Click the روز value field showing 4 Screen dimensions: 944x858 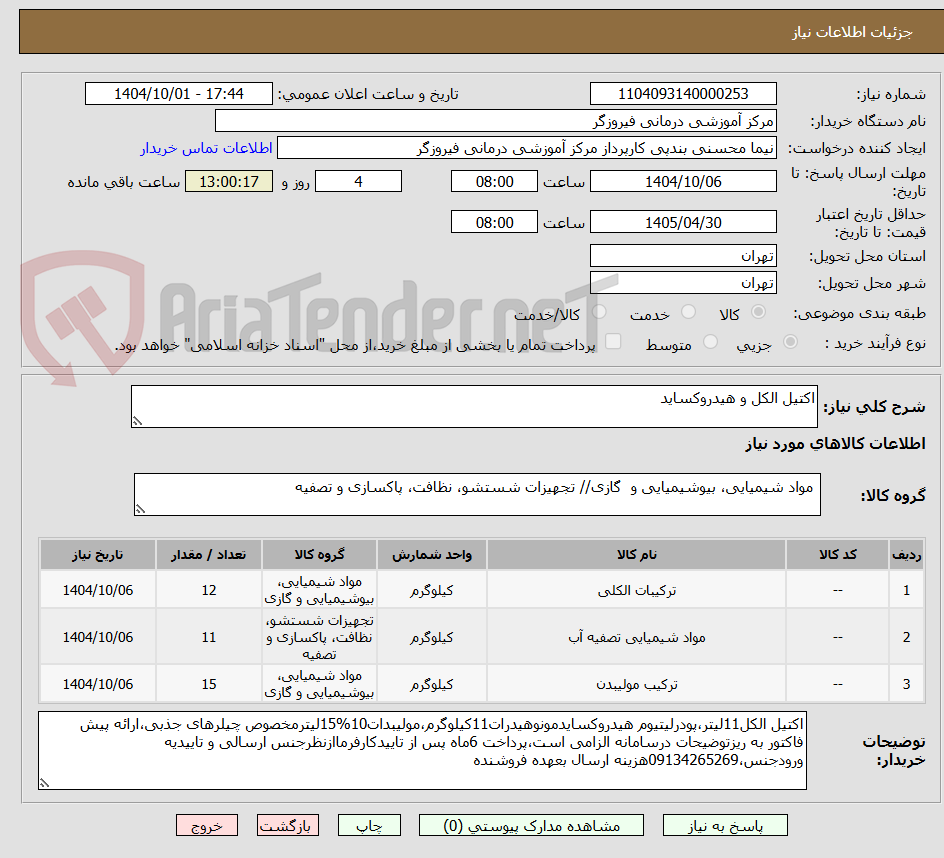[x=358, y=181]
